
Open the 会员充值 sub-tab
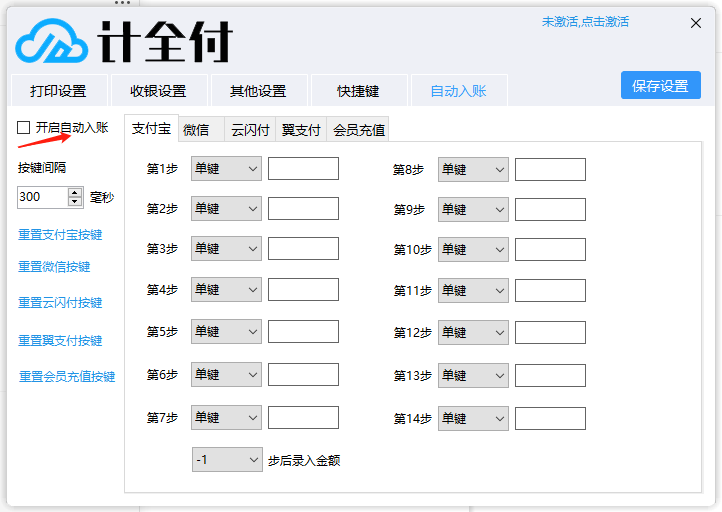[x=359, y=130]
